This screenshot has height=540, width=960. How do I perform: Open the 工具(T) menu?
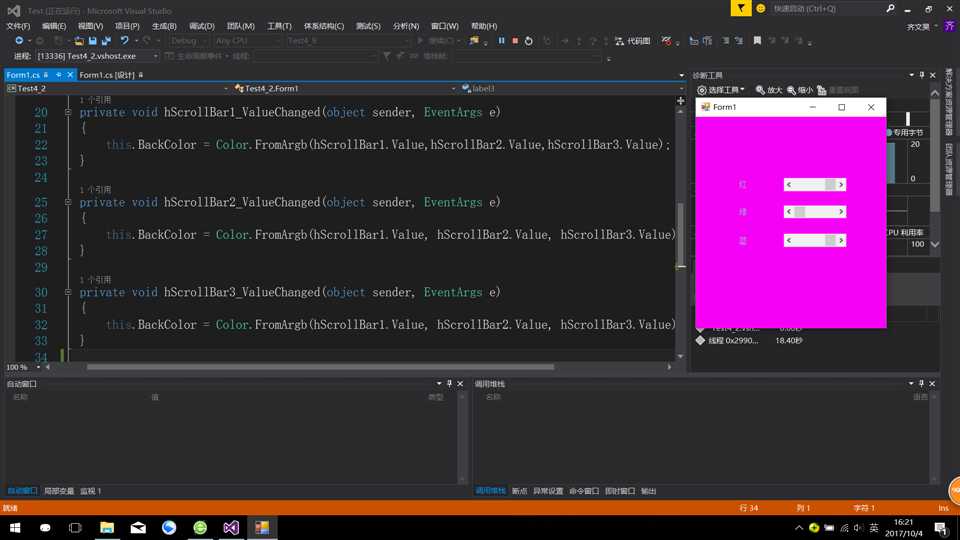(x=279, y=26)
